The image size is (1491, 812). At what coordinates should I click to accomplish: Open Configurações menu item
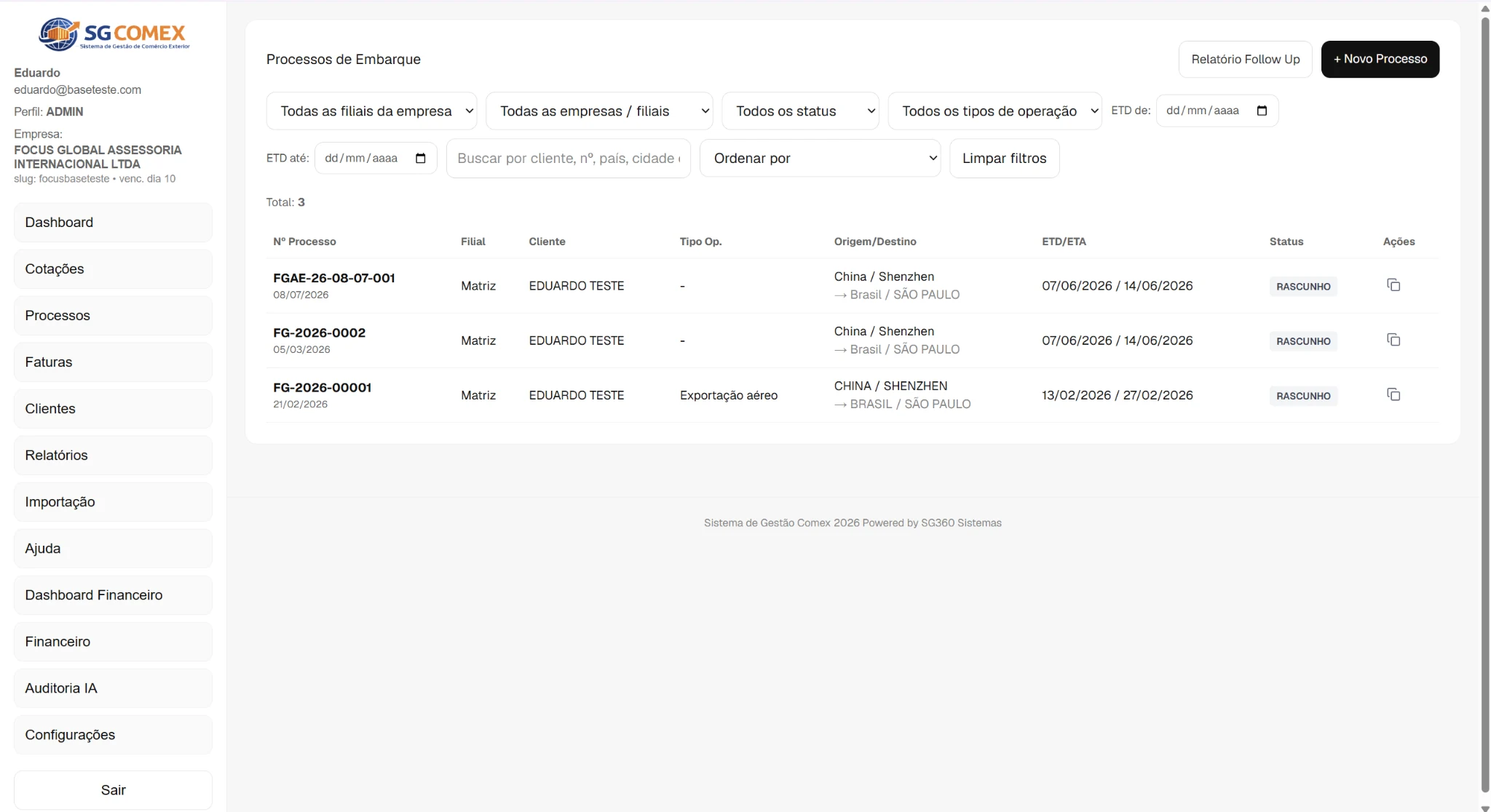click(x=113, y=734)
